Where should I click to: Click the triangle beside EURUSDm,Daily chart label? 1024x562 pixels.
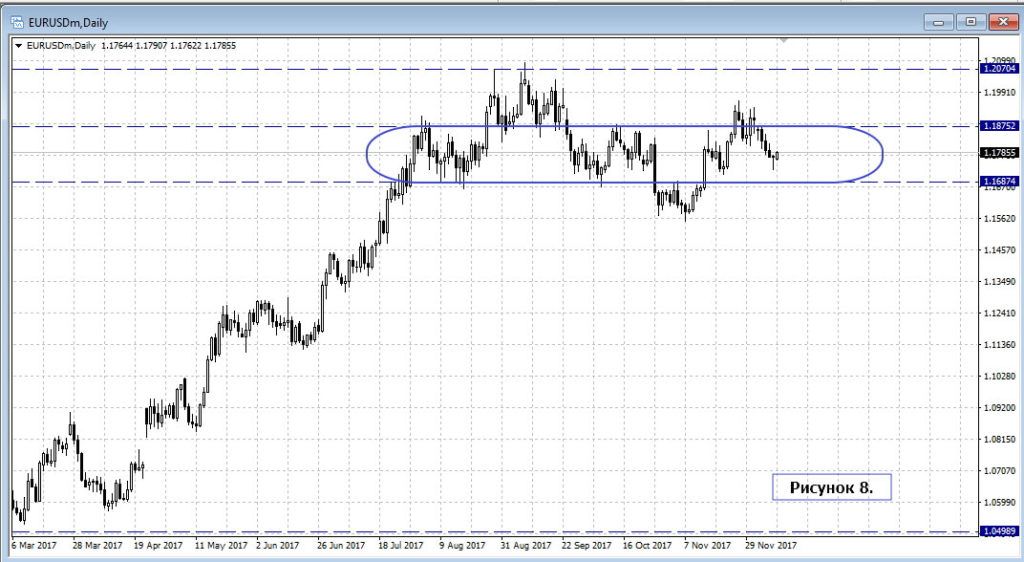coord(18,45)
